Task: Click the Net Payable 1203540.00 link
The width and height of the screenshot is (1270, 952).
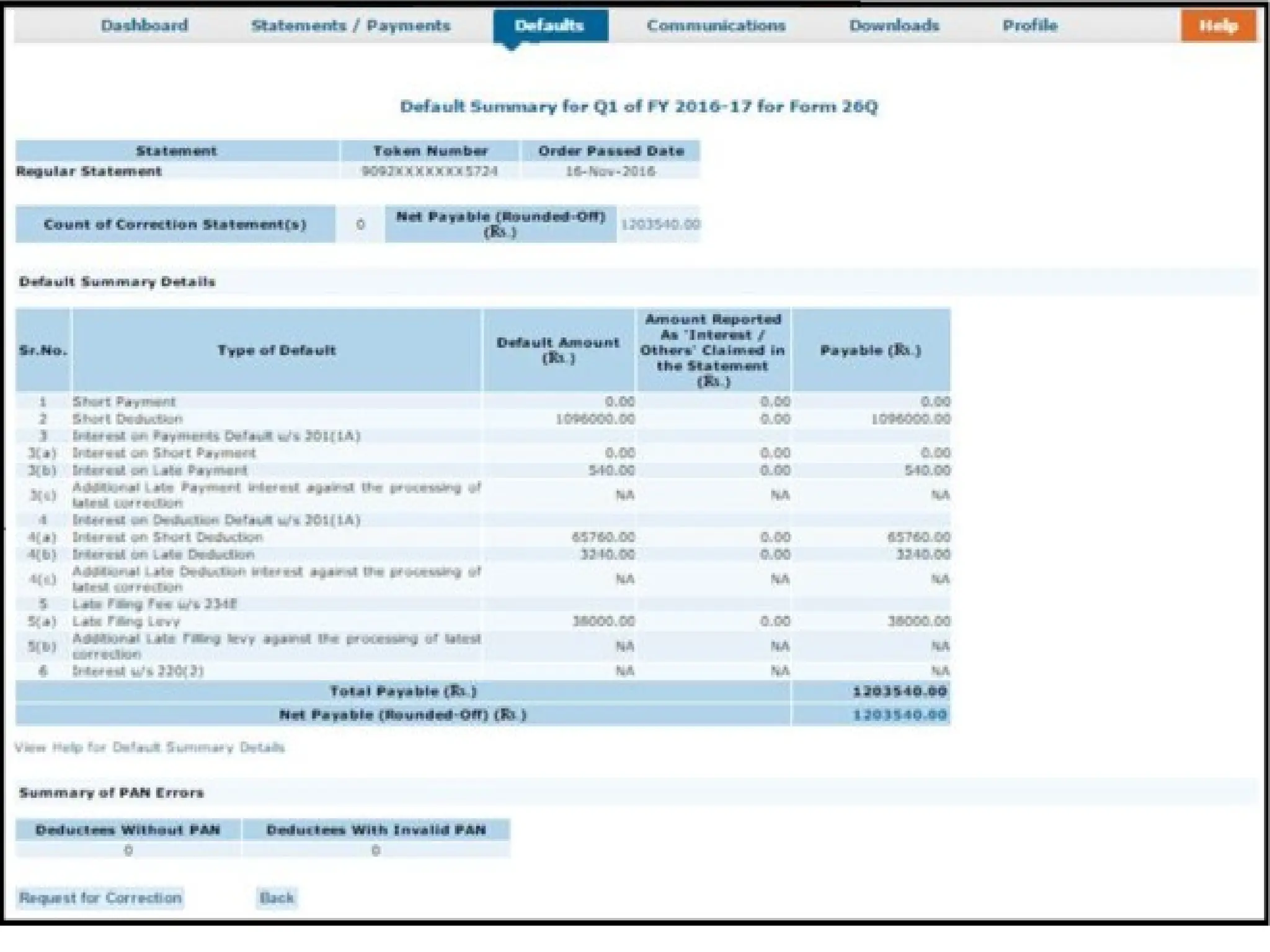Action: tap(900, 715)
